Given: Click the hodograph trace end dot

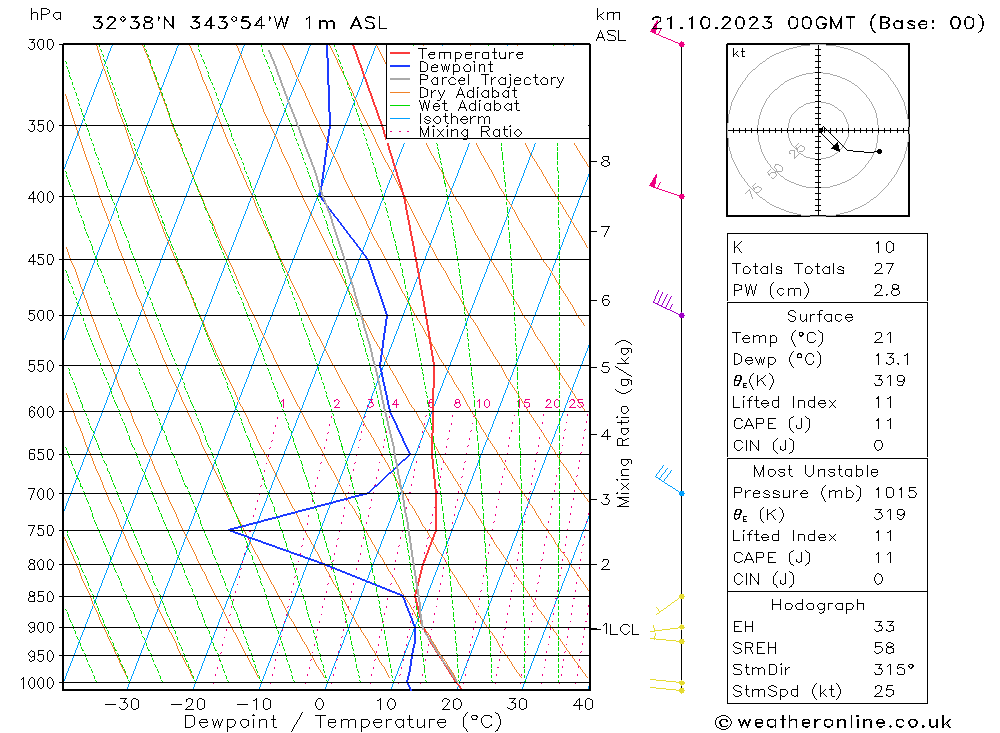Looking at the screenshot, I should 879,151.
